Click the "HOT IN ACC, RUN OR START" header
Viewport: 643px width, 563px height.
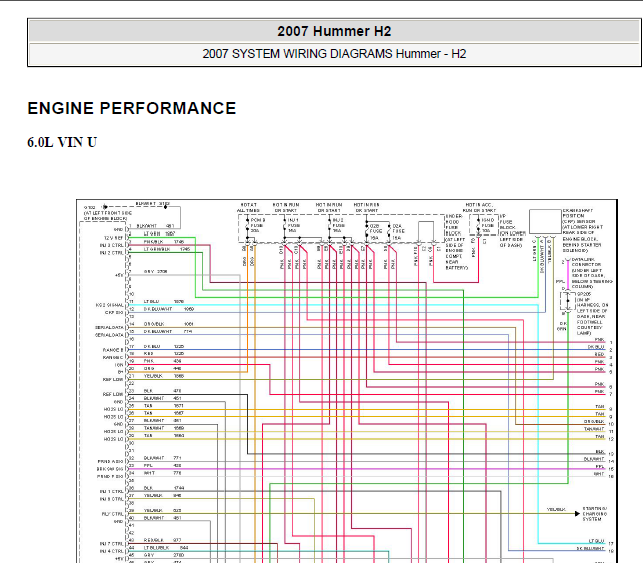(479, 207)
